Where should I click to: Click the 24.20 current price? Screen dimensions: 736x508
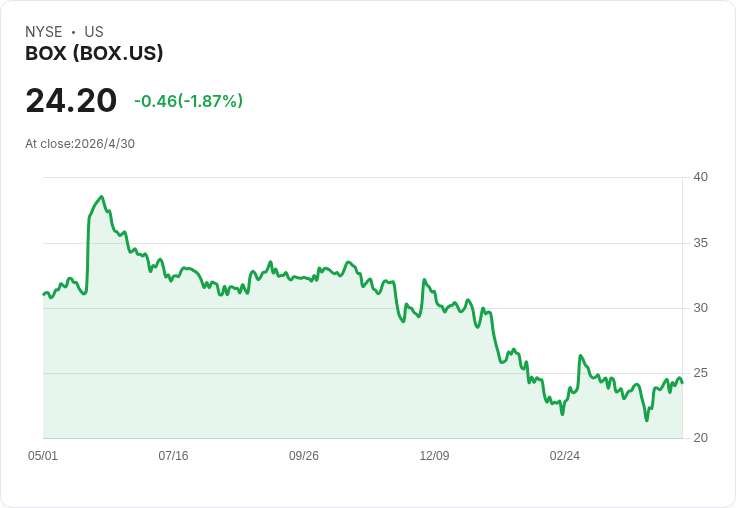[71, 100]
